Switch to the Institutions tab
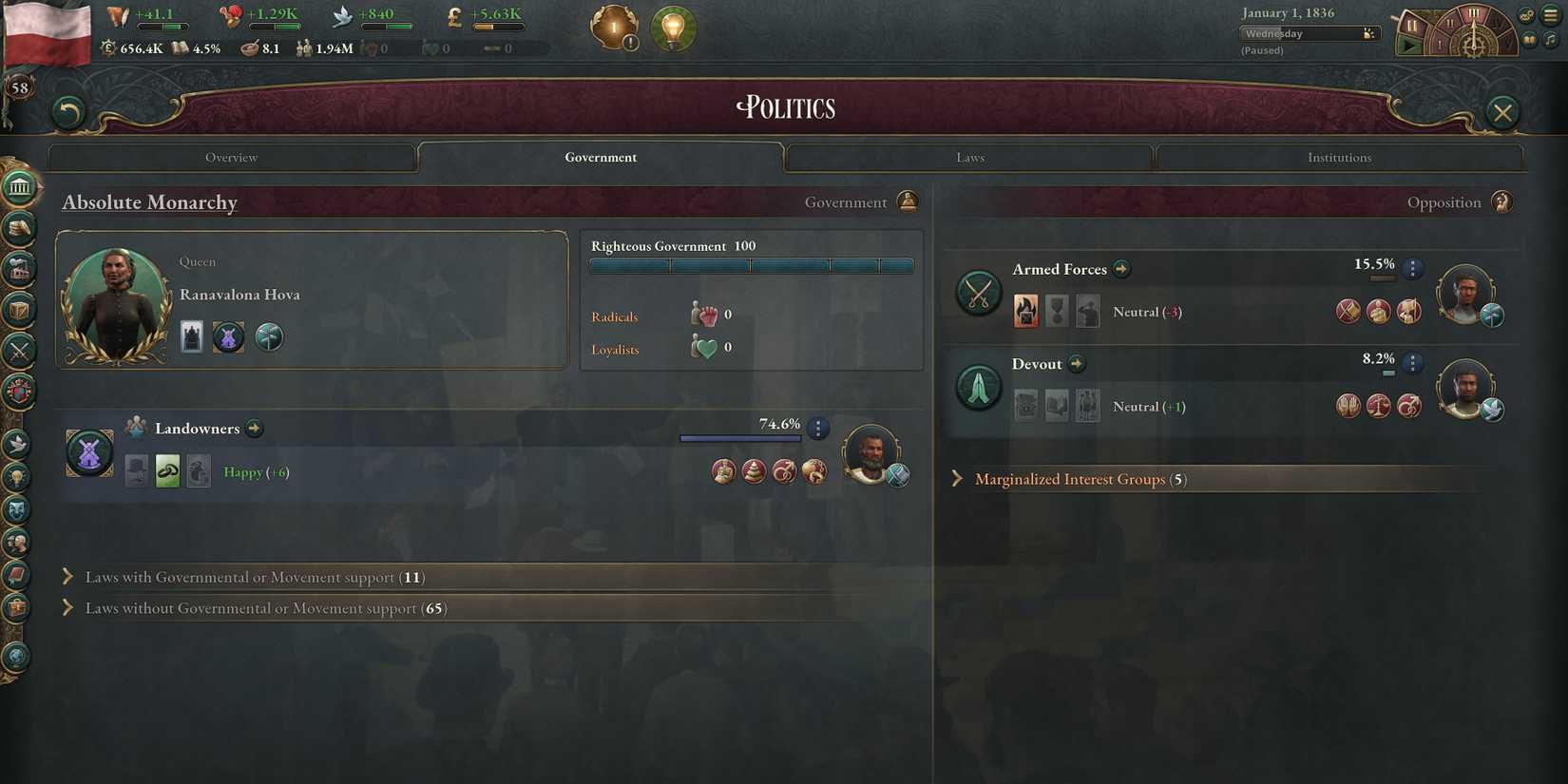Viewport: 1568px width, 784px height. pyautogui.click(x=1339, y=158)
